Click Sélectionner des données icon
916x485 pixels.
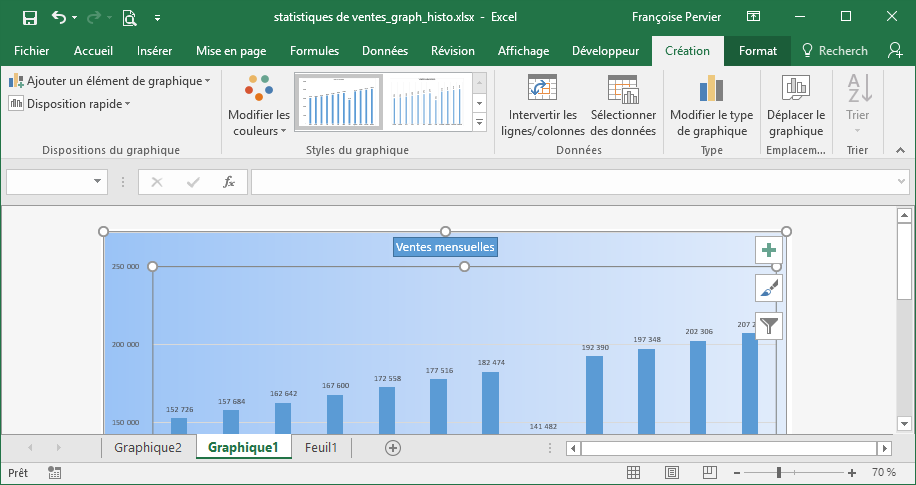(x=623, y=90)
